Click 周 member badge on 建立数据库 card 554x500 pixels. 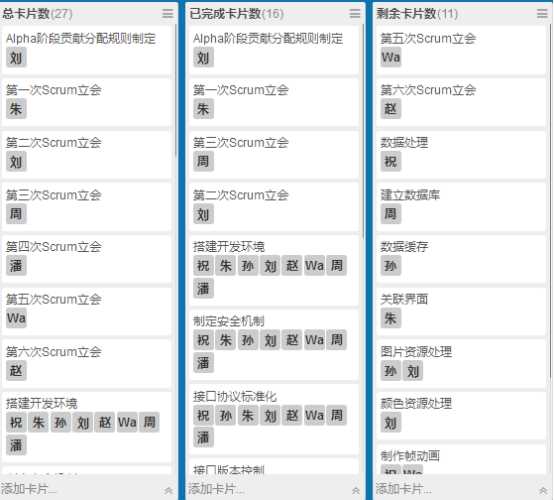391,213
